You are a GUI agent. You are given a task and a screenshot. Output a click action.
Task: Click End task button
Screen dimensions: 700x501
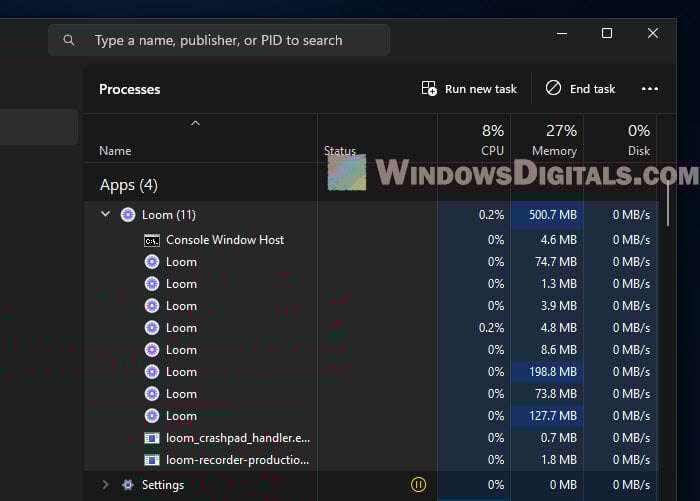pos(580,89)
